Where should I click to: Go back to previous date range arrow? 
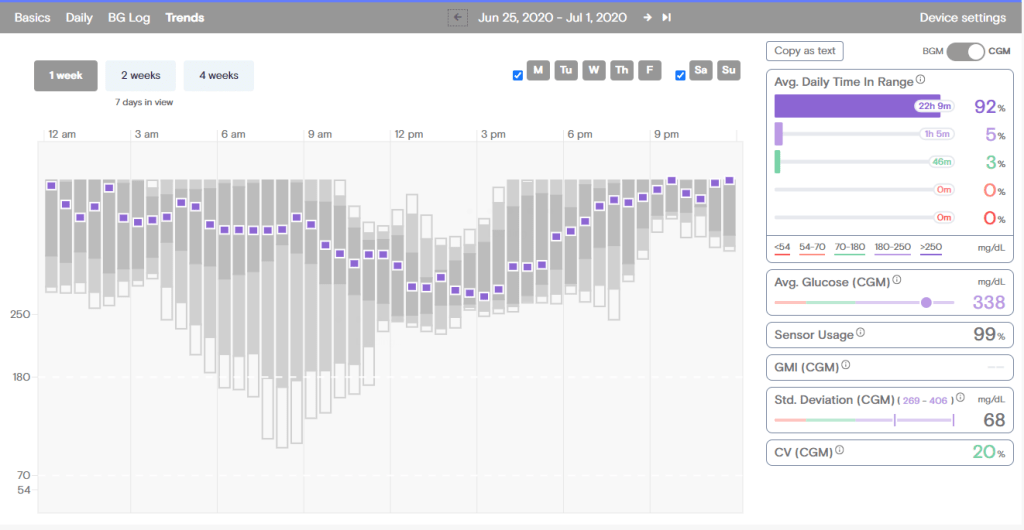(x=458, y=17)
